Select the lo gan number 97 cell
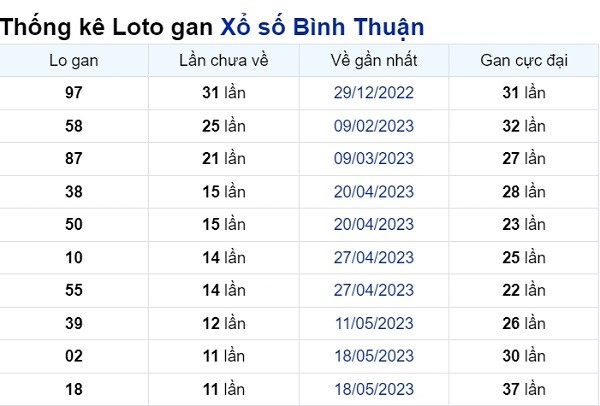The width and height of the screenshot is (600, 406). [x=74, y=93]
